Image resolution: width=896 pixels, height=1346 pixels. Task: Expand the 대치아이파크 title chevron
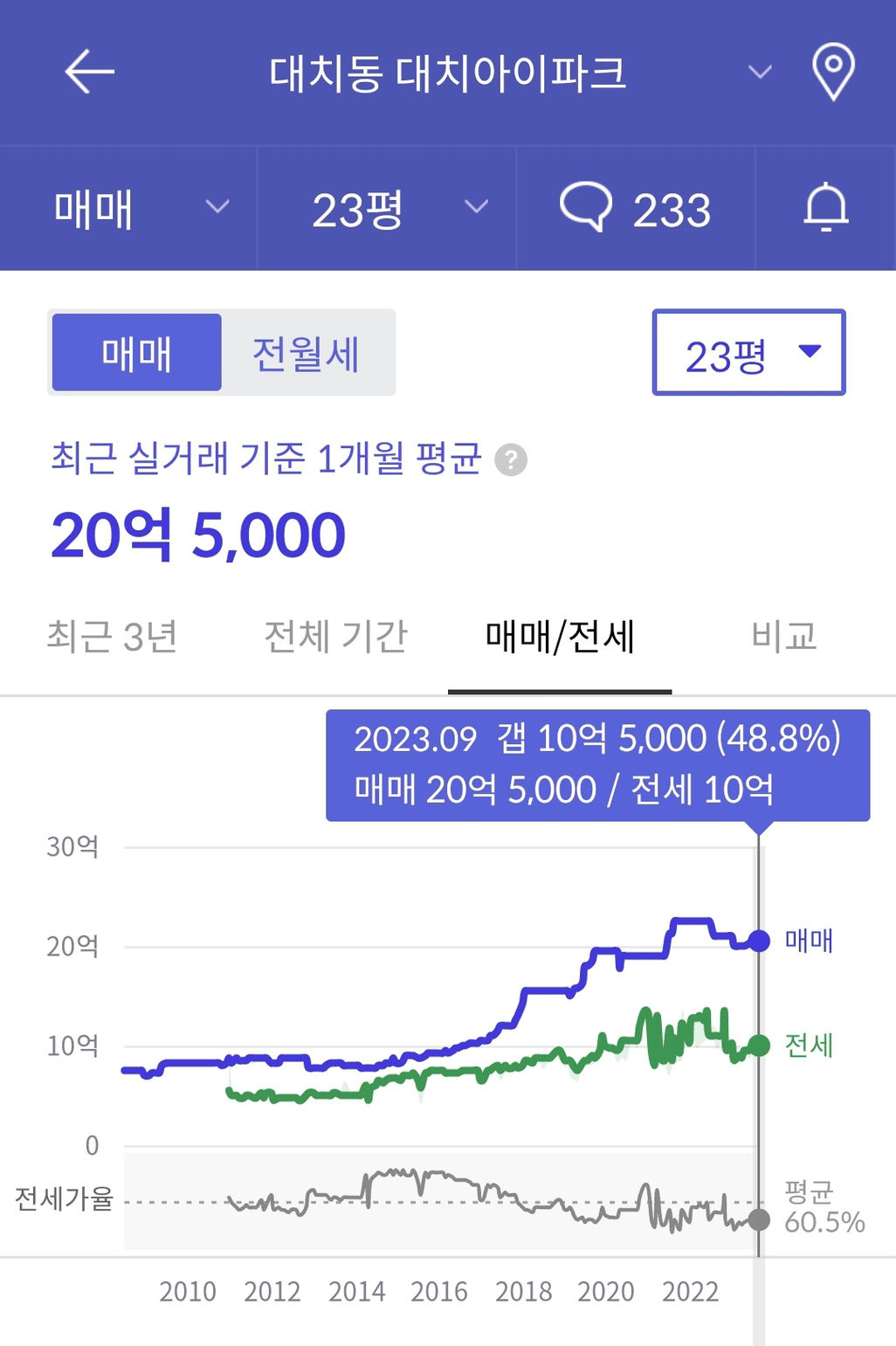pyautogui.click(x=760, y=72)
